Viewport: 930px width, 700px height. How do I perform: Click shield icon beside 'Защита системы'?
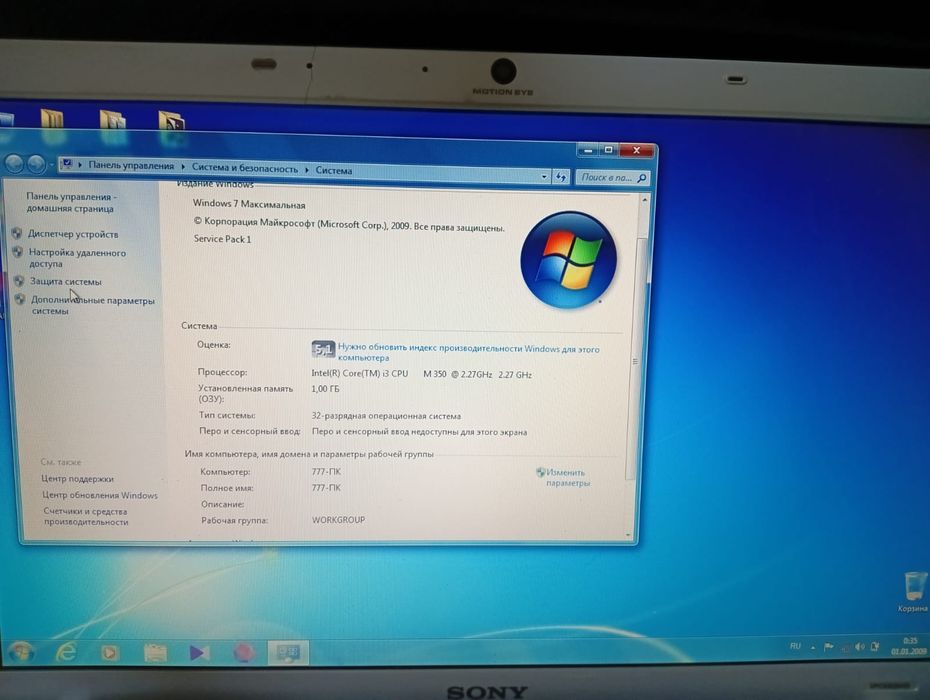pos(19,281)
